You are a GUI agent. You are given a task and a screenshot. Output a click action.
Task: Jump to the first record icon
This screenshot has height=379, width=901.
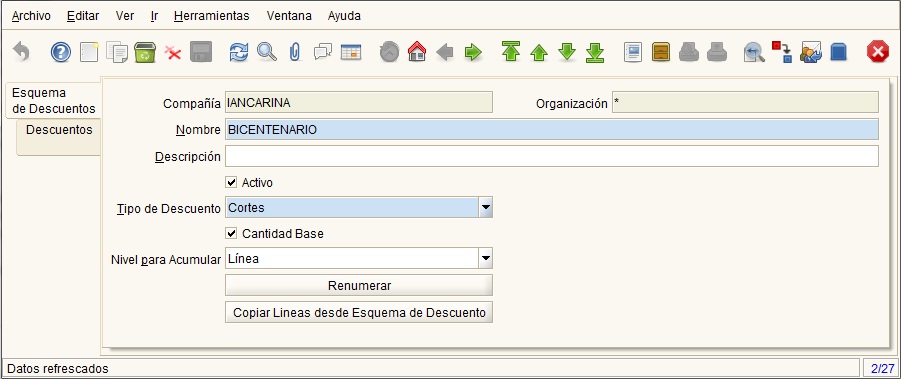tap(511, 52)
